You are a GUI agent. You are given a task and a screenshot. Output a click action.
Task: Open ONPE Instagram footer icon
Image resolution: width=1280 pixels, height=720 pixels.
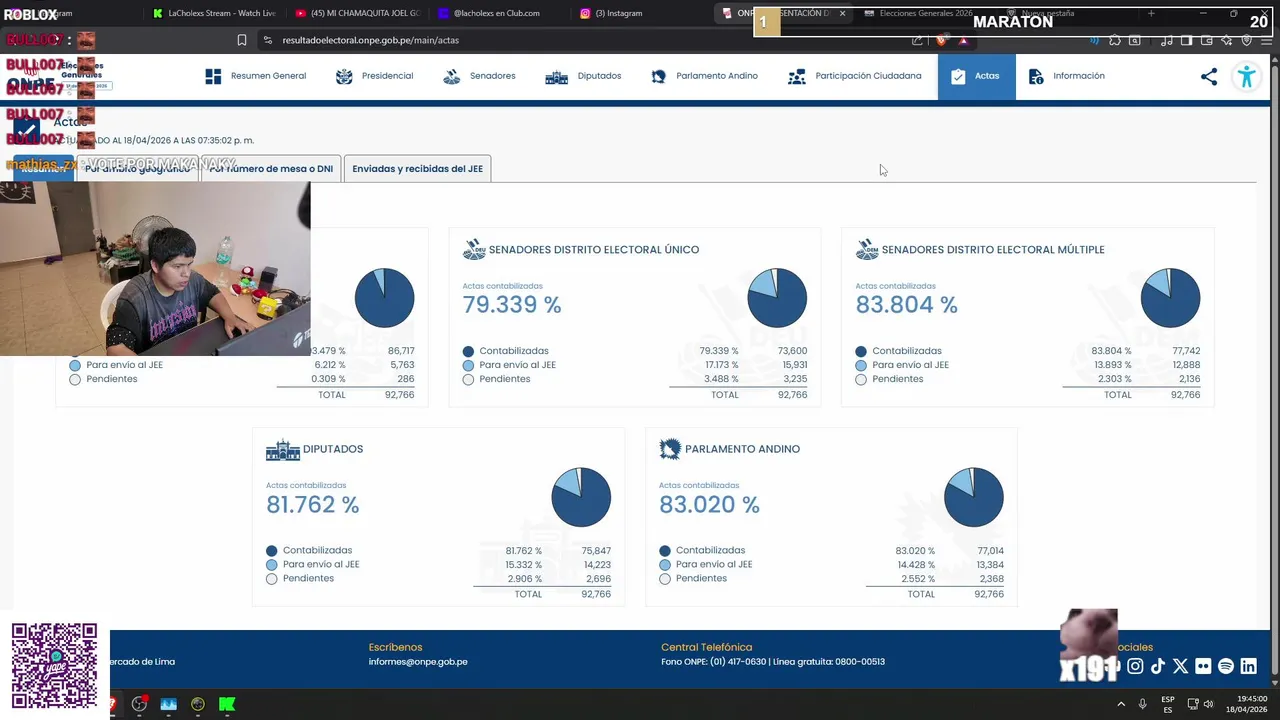coord(1135,666)
